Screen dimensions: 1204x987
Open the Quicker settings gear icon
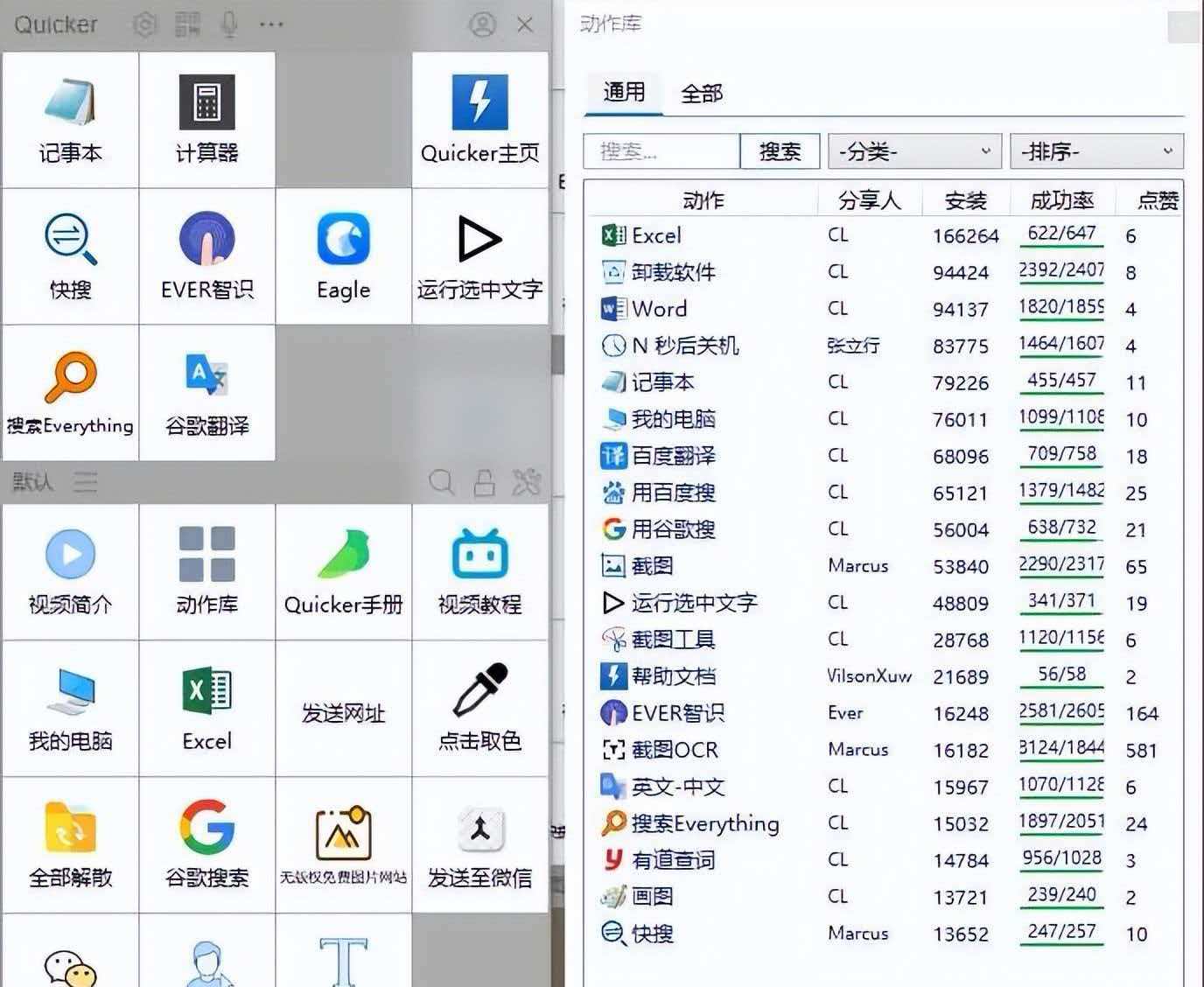point(144,24)
